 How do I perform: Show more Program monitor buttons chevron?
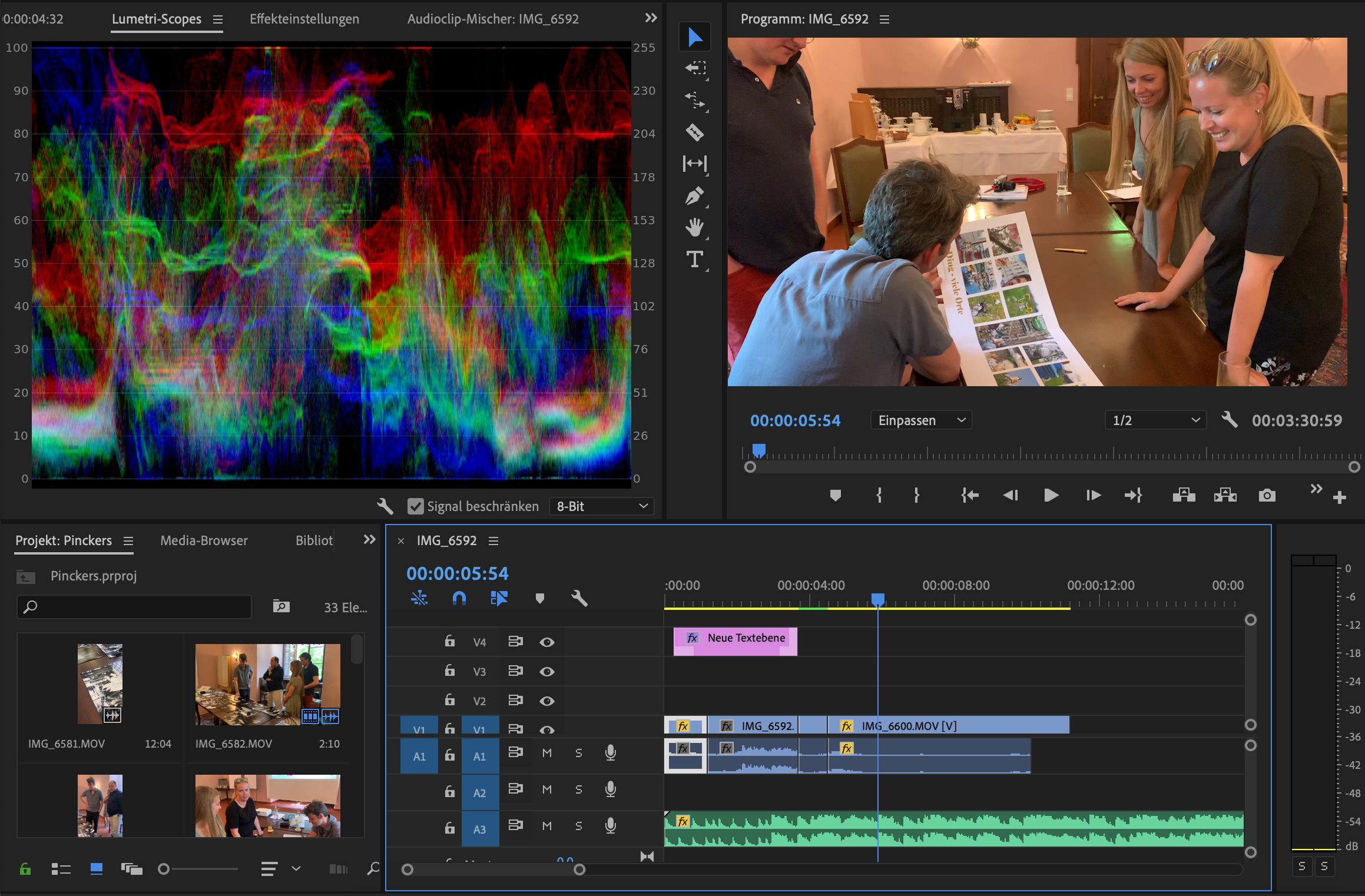click(1316, 489)
